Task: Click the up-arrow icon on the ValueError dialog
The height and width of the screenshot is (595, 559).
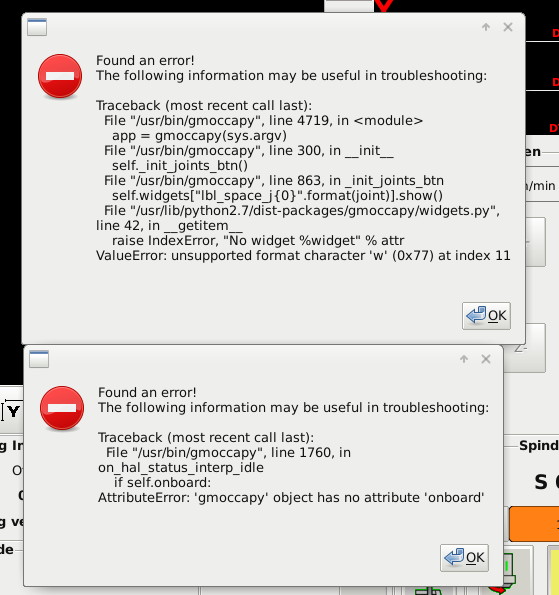Action: [x=486, y=27]
